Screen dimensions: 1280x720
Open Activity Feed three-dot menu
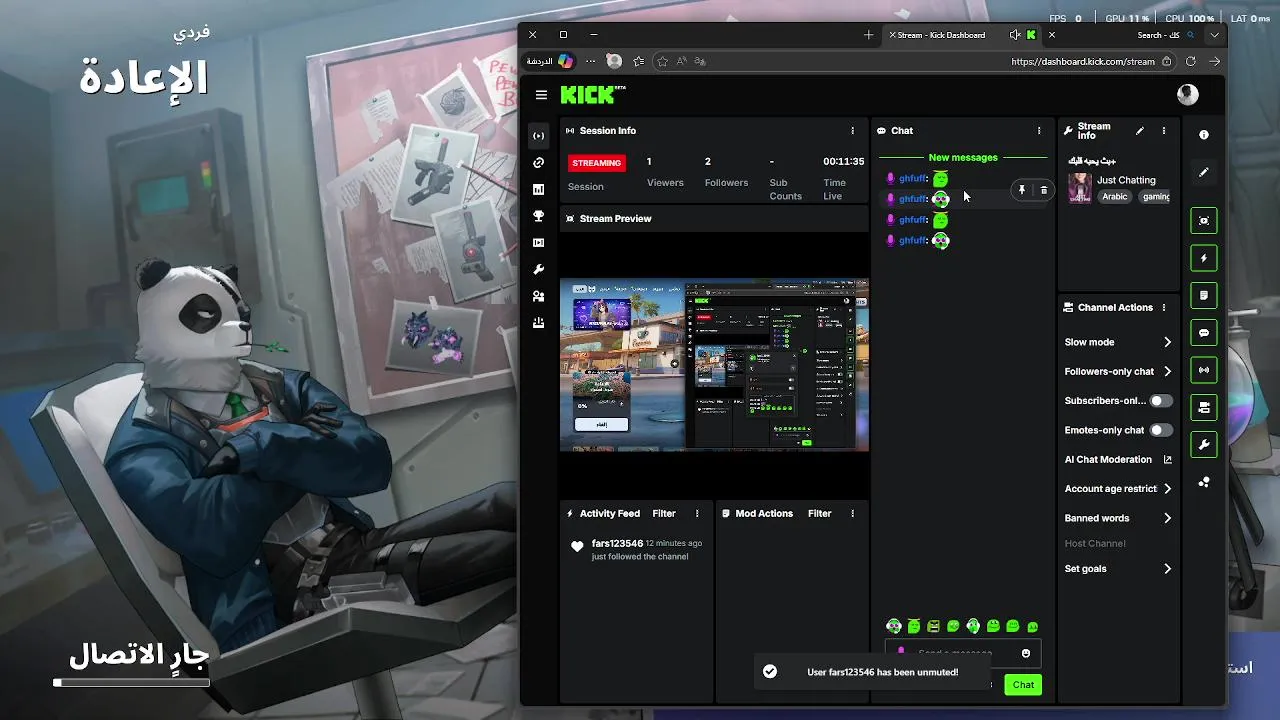pyautogui.click(x=698, y=514)
